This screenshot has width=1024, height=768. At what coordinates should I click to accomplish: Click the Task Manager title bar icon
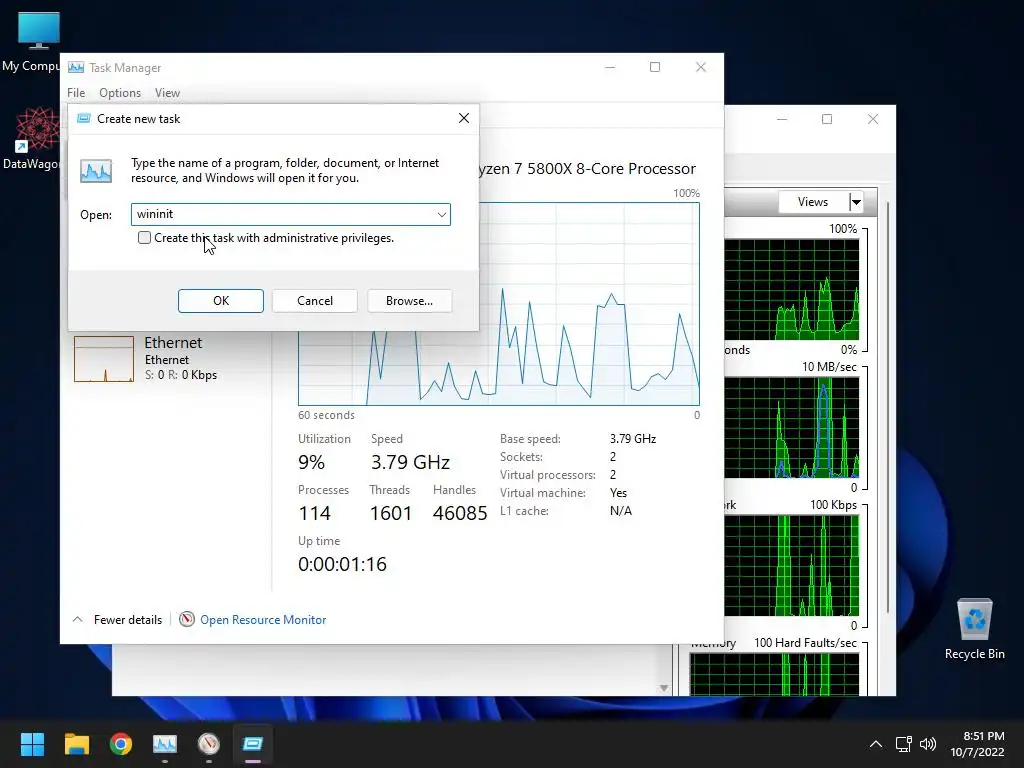click(76, 67)
